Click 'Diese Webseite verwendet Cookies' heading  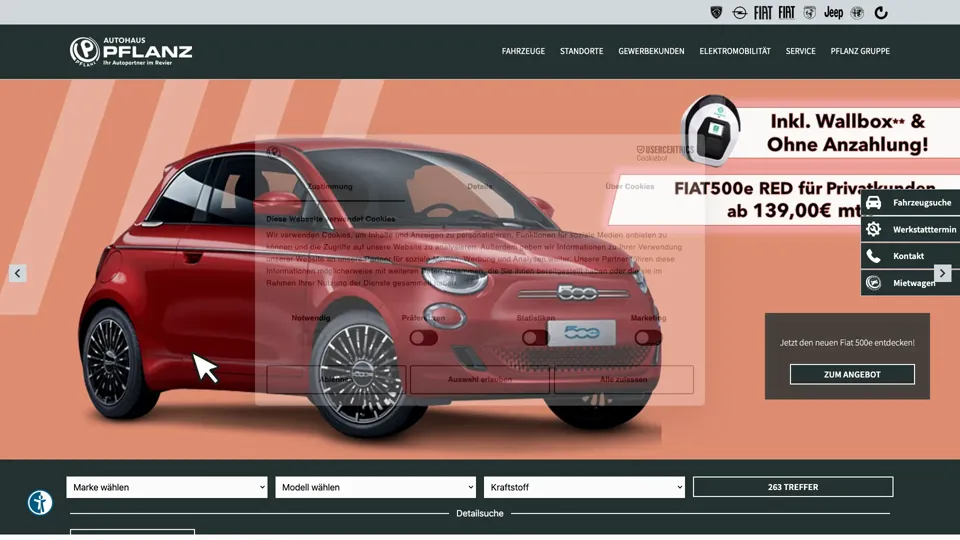331,219
